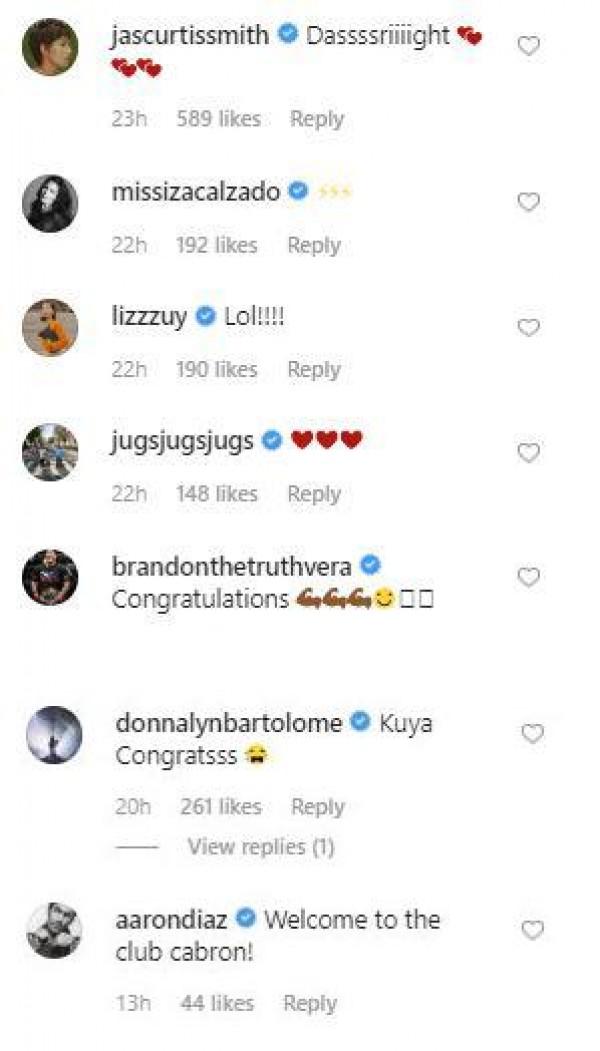
Task: Open lizzzuy's profile picture
Action: click(x=50, y=327)
